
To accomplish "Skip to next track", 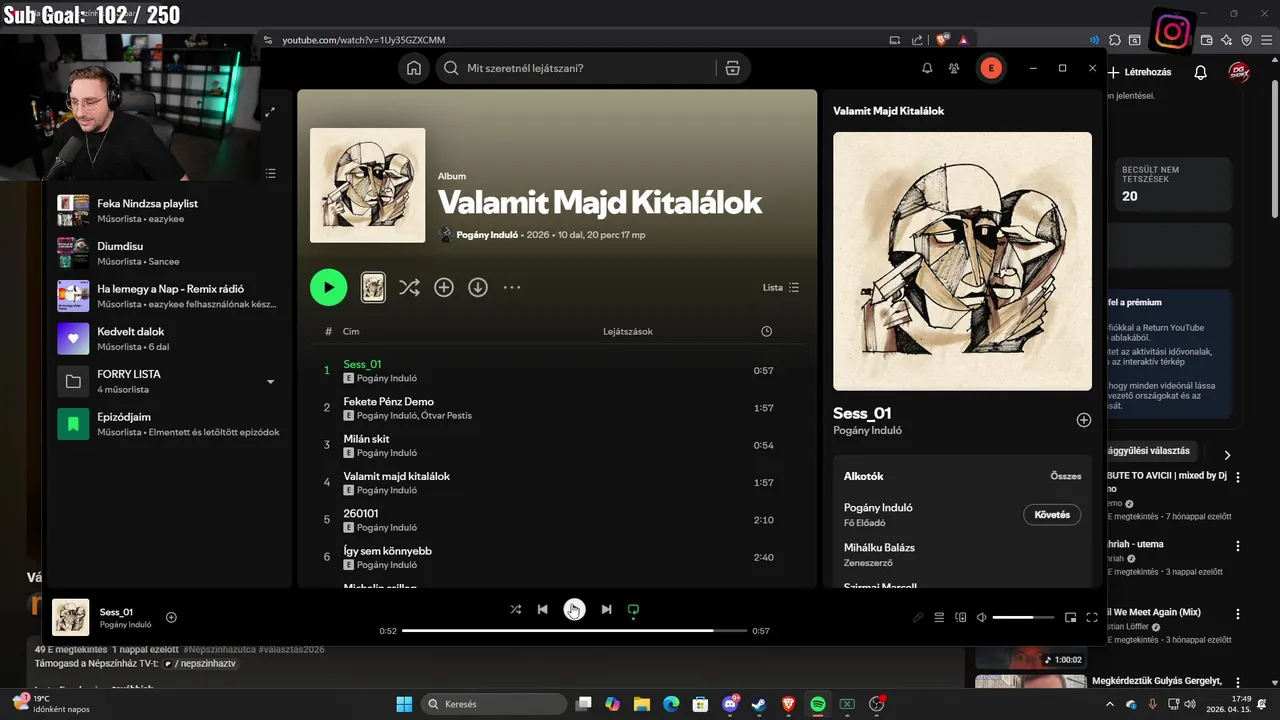I will tap(606, 609).
